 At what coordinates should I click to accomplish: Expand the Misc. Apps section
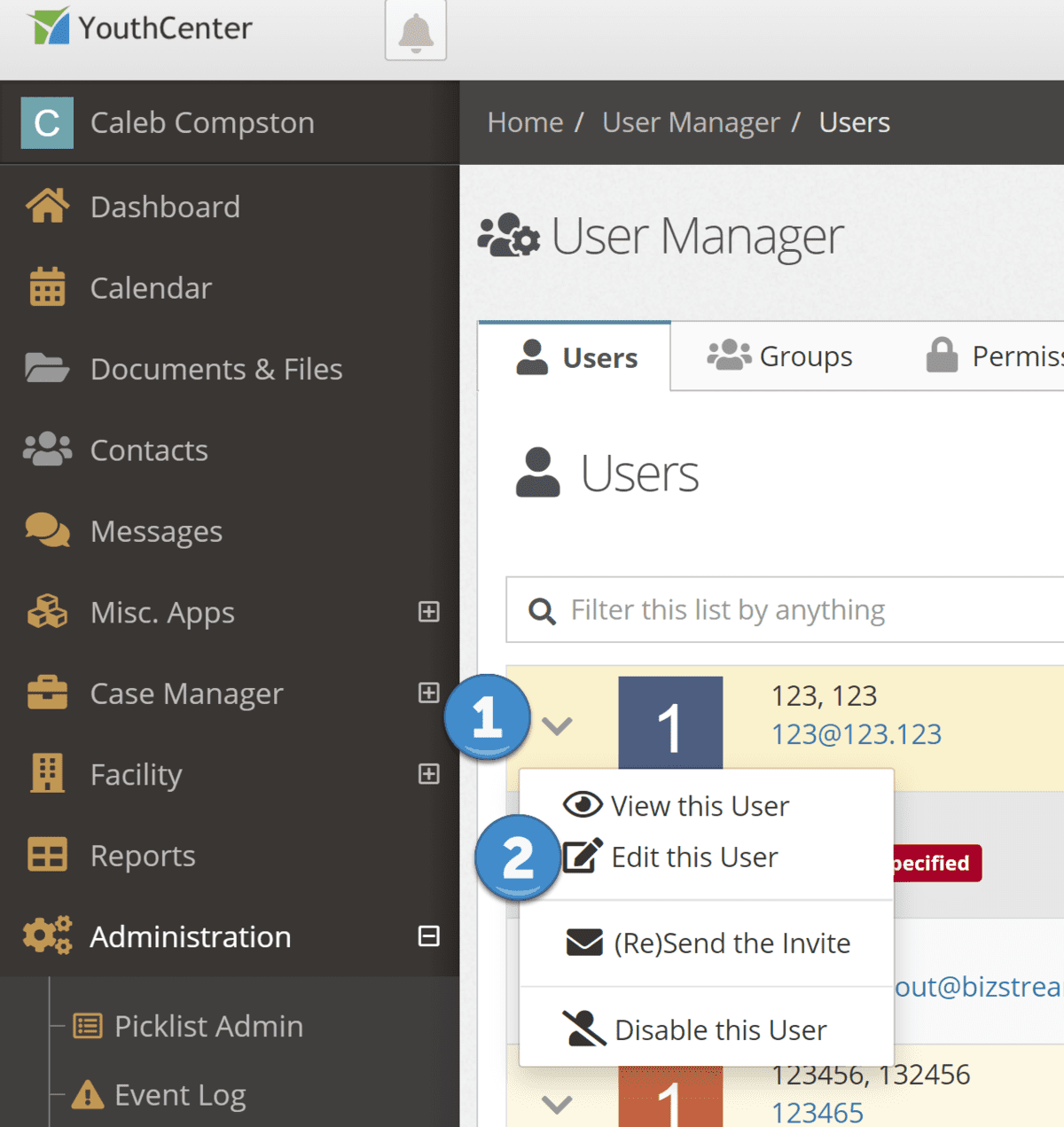coord(429,612)
